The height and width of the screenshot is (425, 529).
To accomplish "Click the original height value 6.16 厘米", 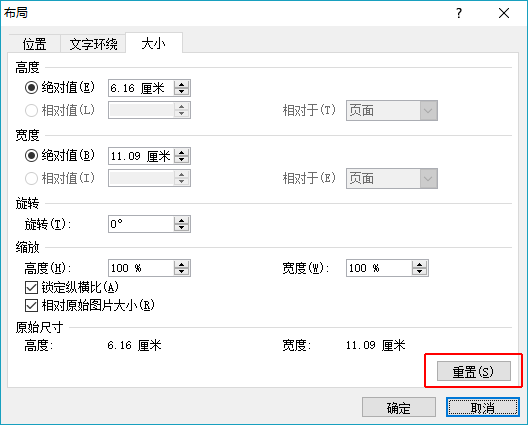I will point(135,345).
